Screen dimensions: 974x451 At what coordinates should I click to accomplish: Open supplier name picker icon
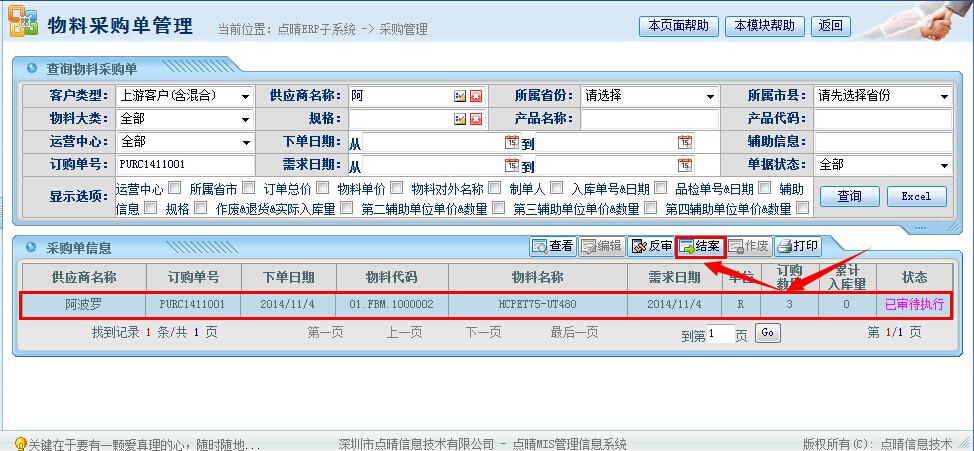click(x=460, y=96)
